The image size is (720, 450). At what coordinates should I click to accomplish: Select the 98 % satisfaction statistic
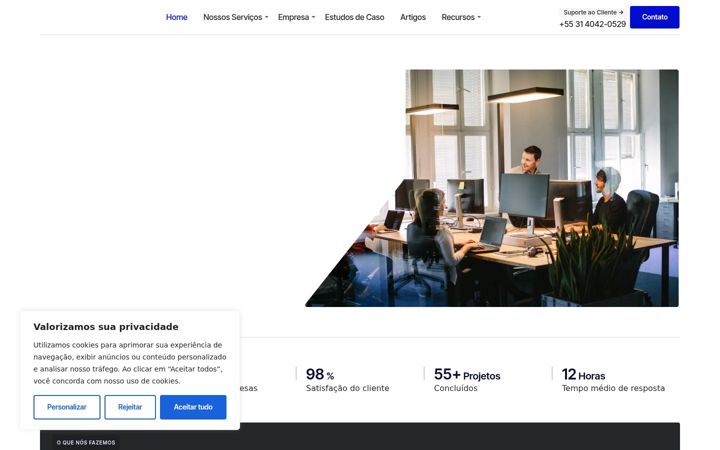(x=320, y=374)
